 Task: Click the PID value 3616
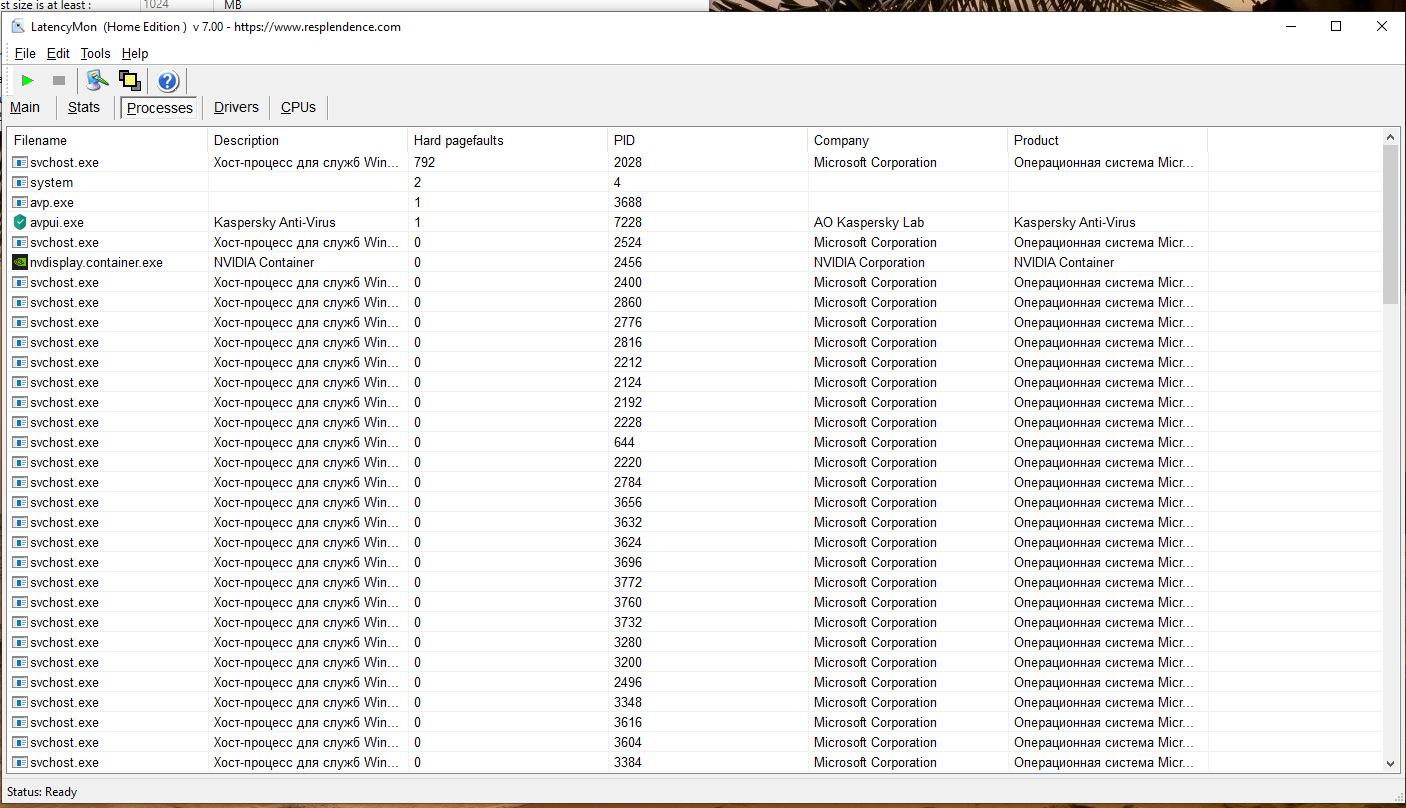(x=628, y=722)
